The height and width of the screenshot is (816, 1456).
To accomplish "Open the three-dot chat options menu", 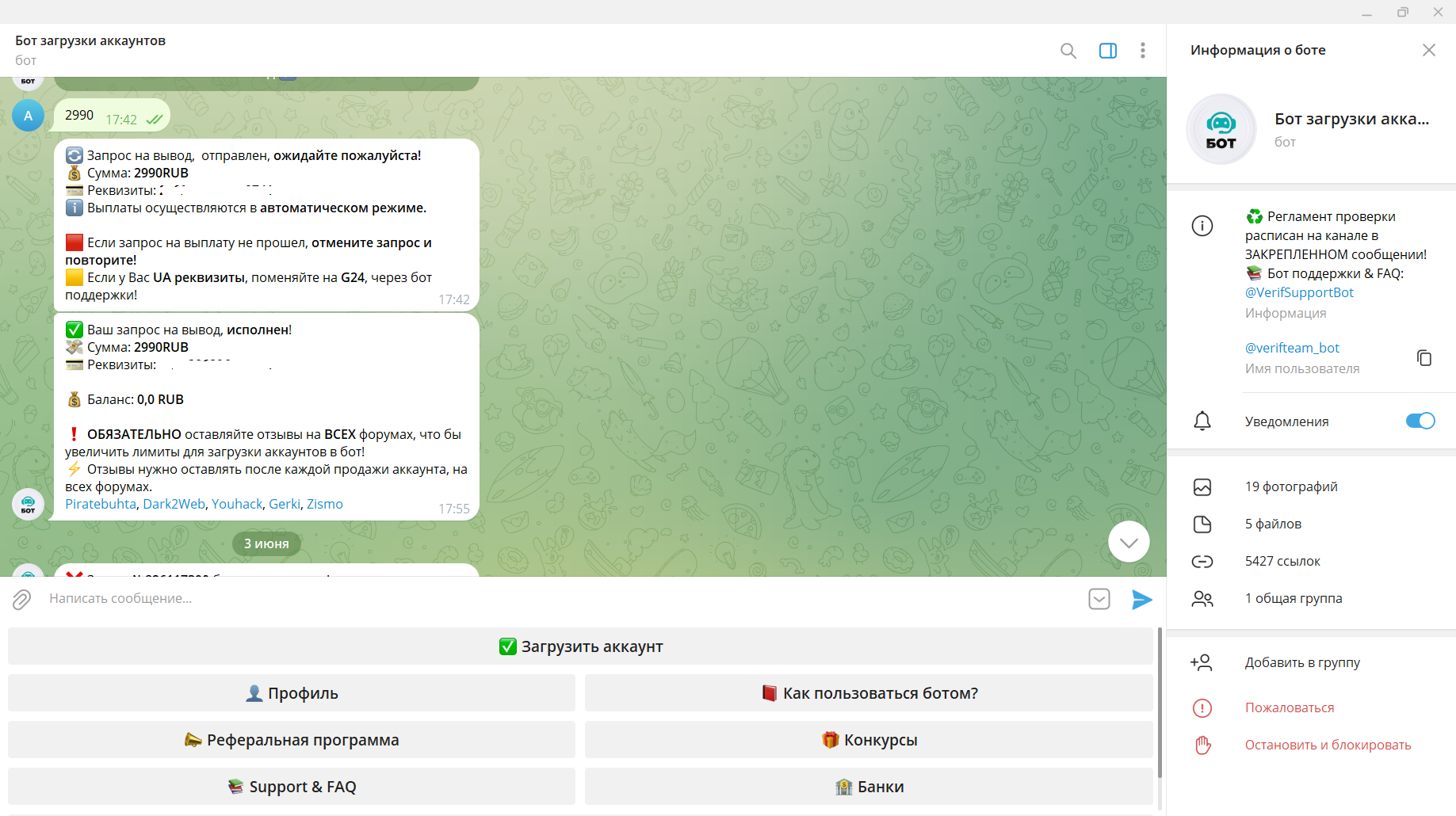I will tap(1142, 51).
